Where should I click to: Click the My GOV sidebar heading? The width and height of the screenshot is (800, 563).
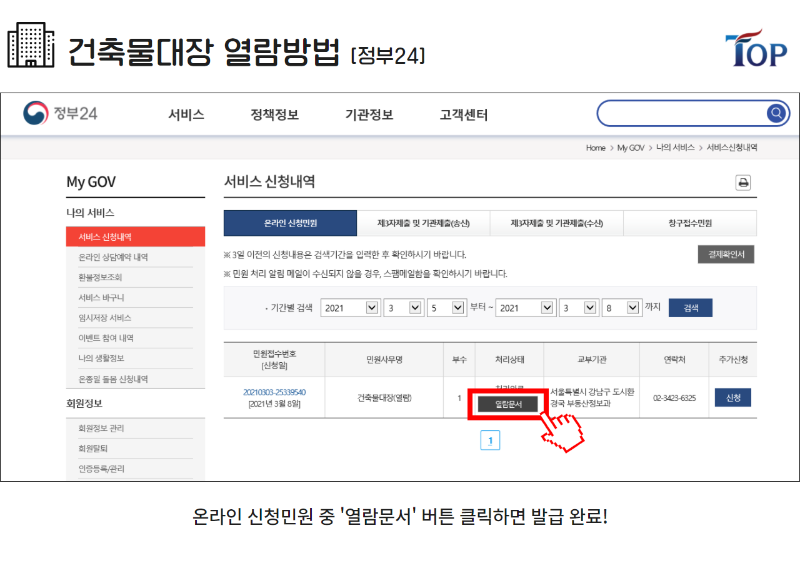point(91,182)
